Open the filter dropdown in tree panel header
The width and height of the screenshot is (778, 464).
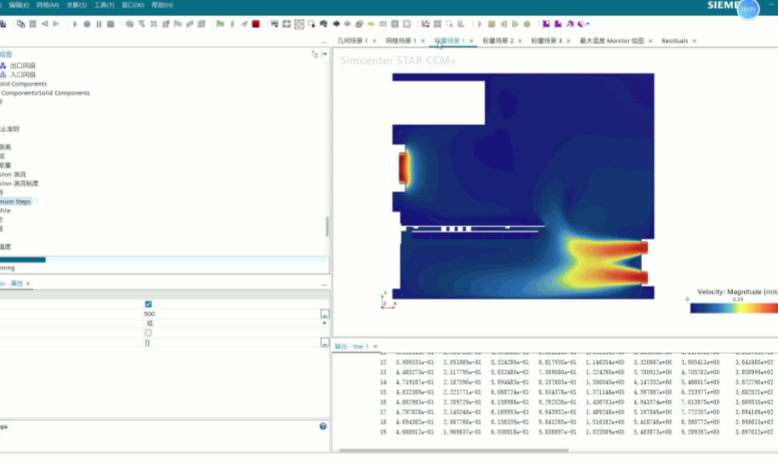(x=324, y=54)
